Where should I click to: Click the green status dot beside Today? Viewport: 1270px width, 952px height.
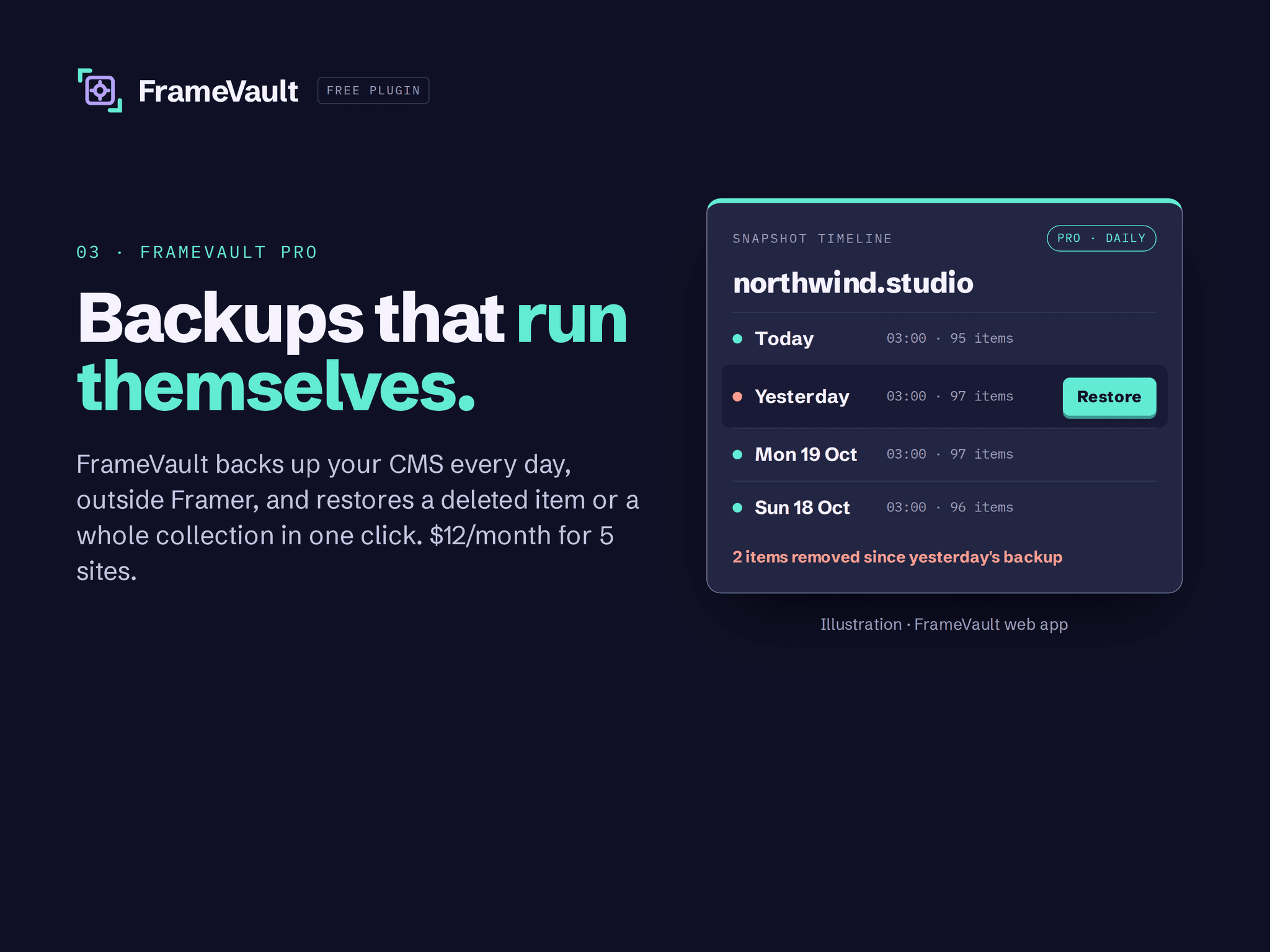737,338
